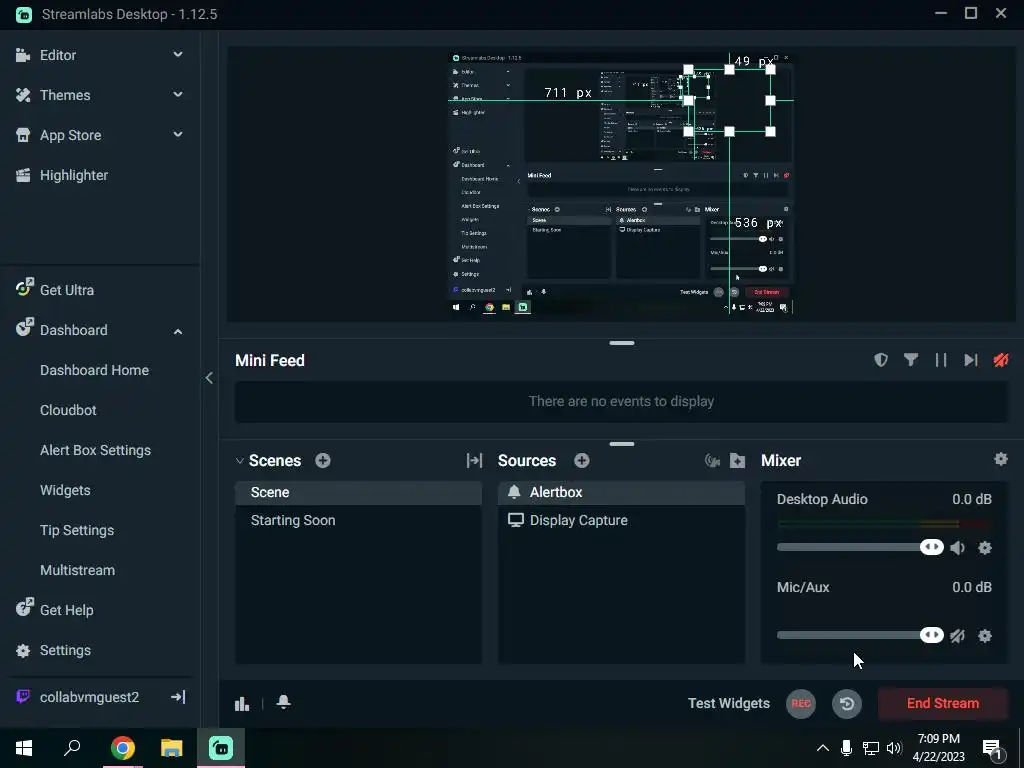The height and width of the screenshot is (768, 1024).
Task: Click End Stream button
Action: coord(942,703)
